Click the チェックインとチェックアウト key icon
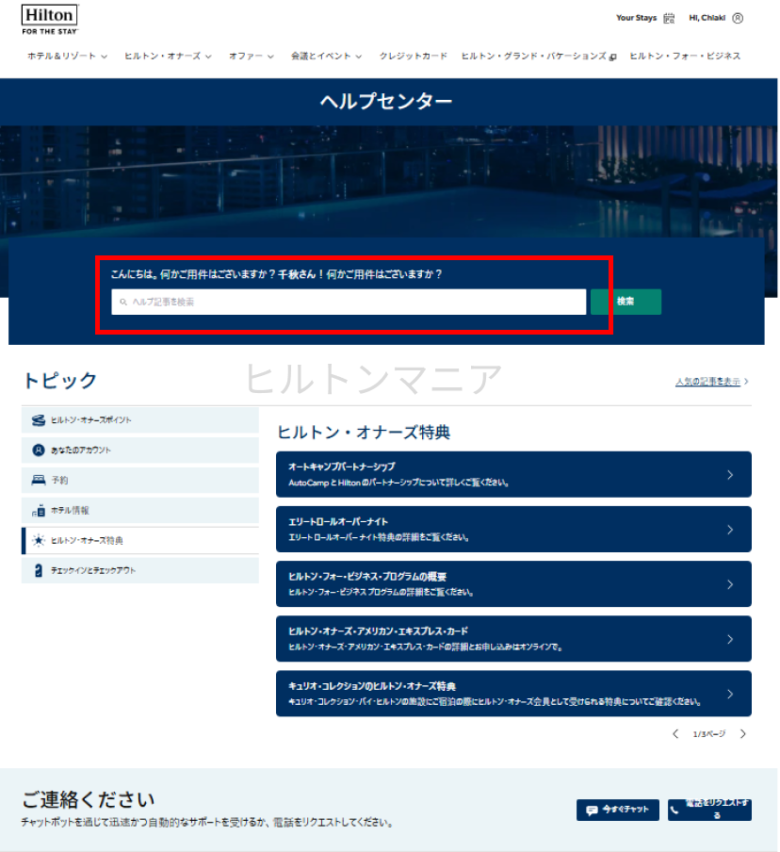The image size is (780, 852). coord(38,571)
